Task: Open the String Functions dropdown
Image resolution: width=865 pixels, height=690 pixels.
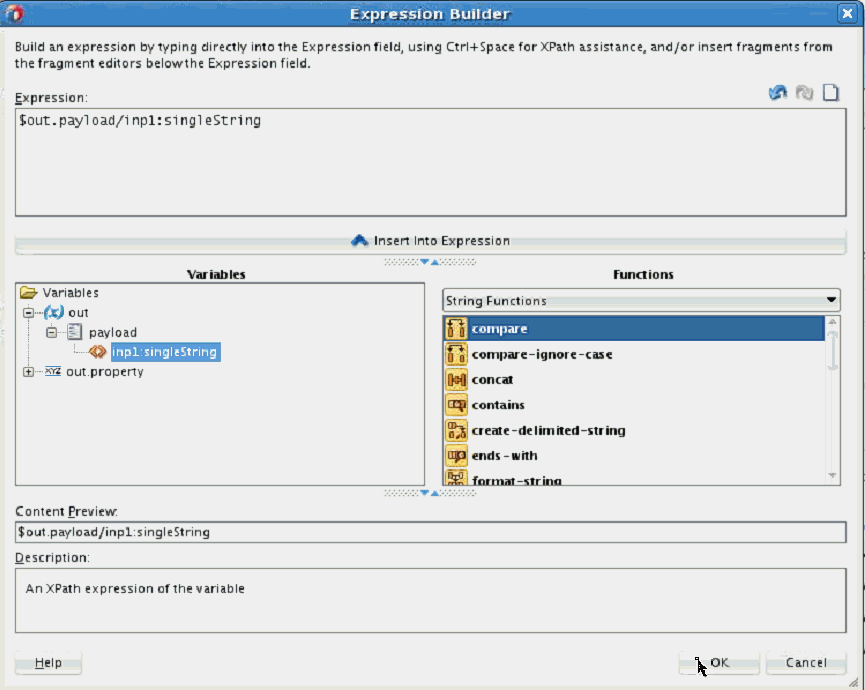Action: [641, 300]
